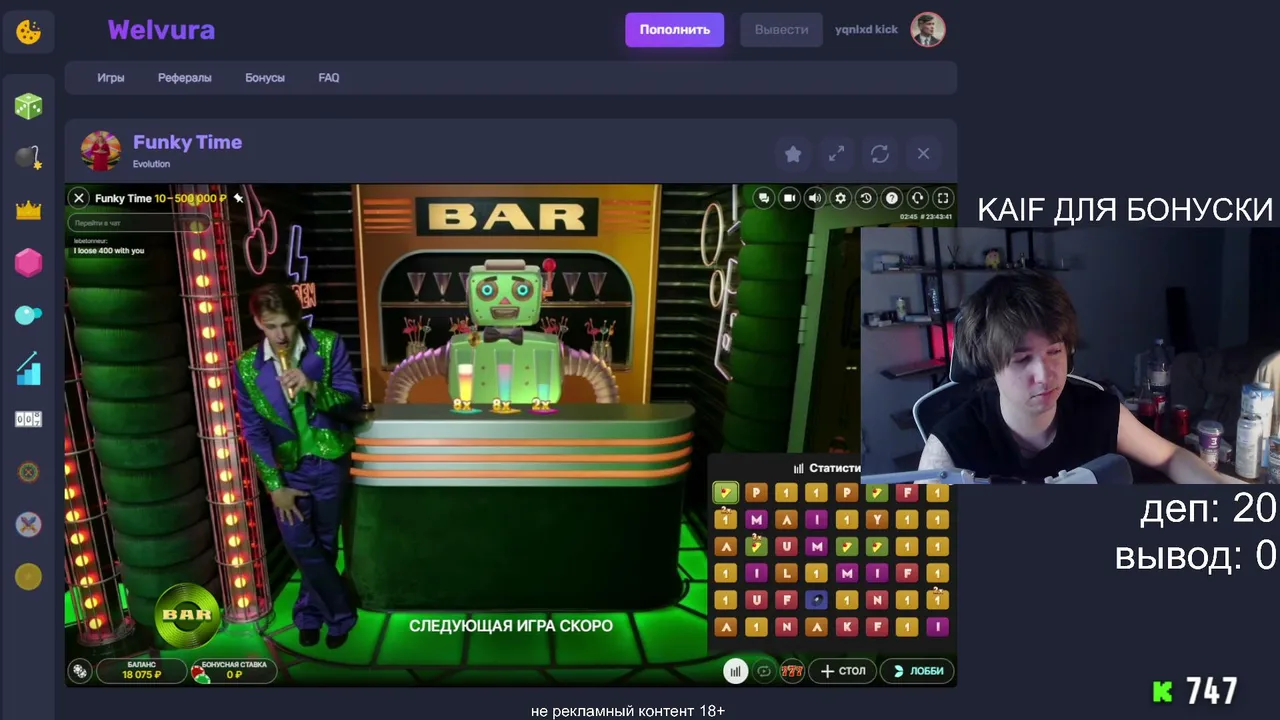The width and height of the screenshot is (1280, 720).
Task: Click the chip dice icon near balance
Action: click(x=80, y=670)
